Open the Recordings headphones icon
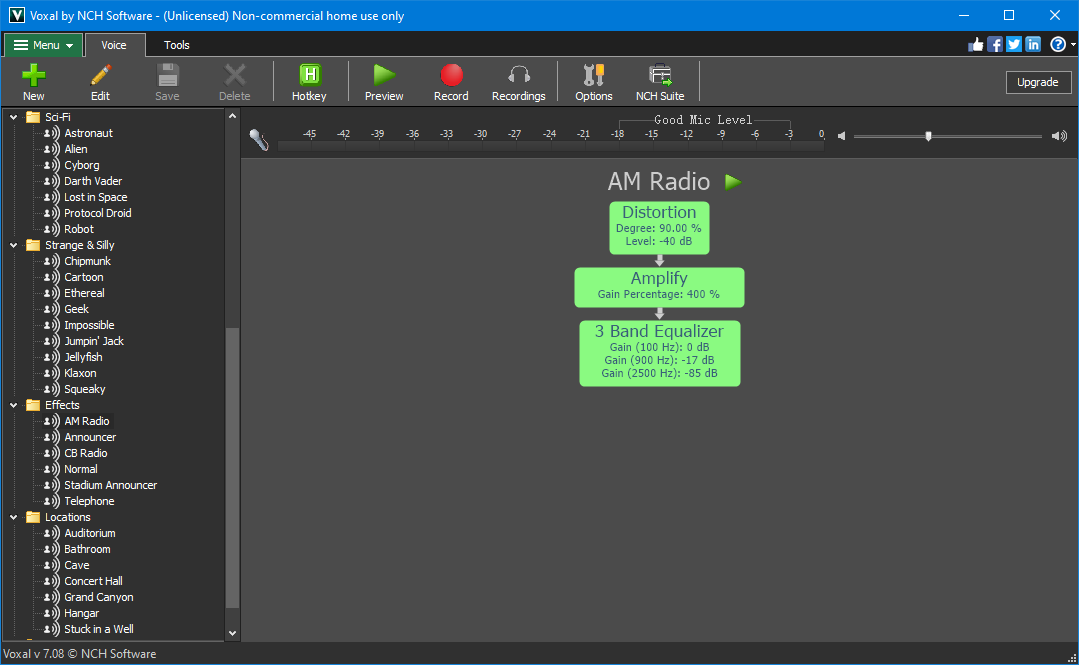 (519, 75)
